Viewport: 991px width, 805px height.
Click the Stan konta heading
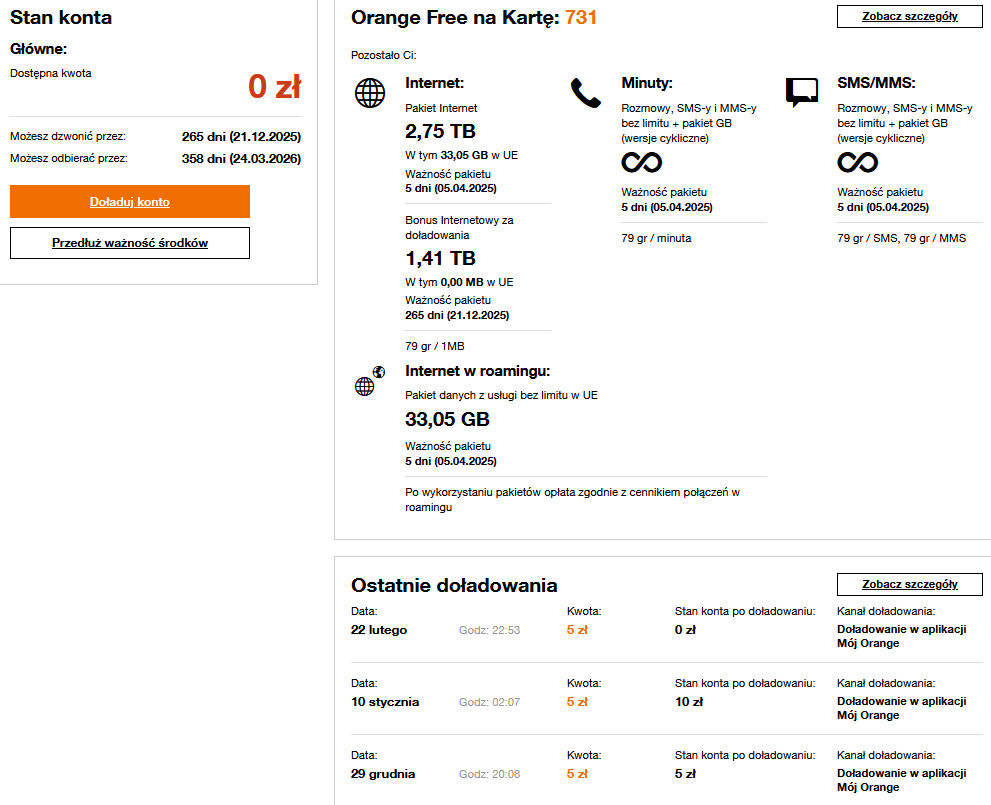pos(61,18)
